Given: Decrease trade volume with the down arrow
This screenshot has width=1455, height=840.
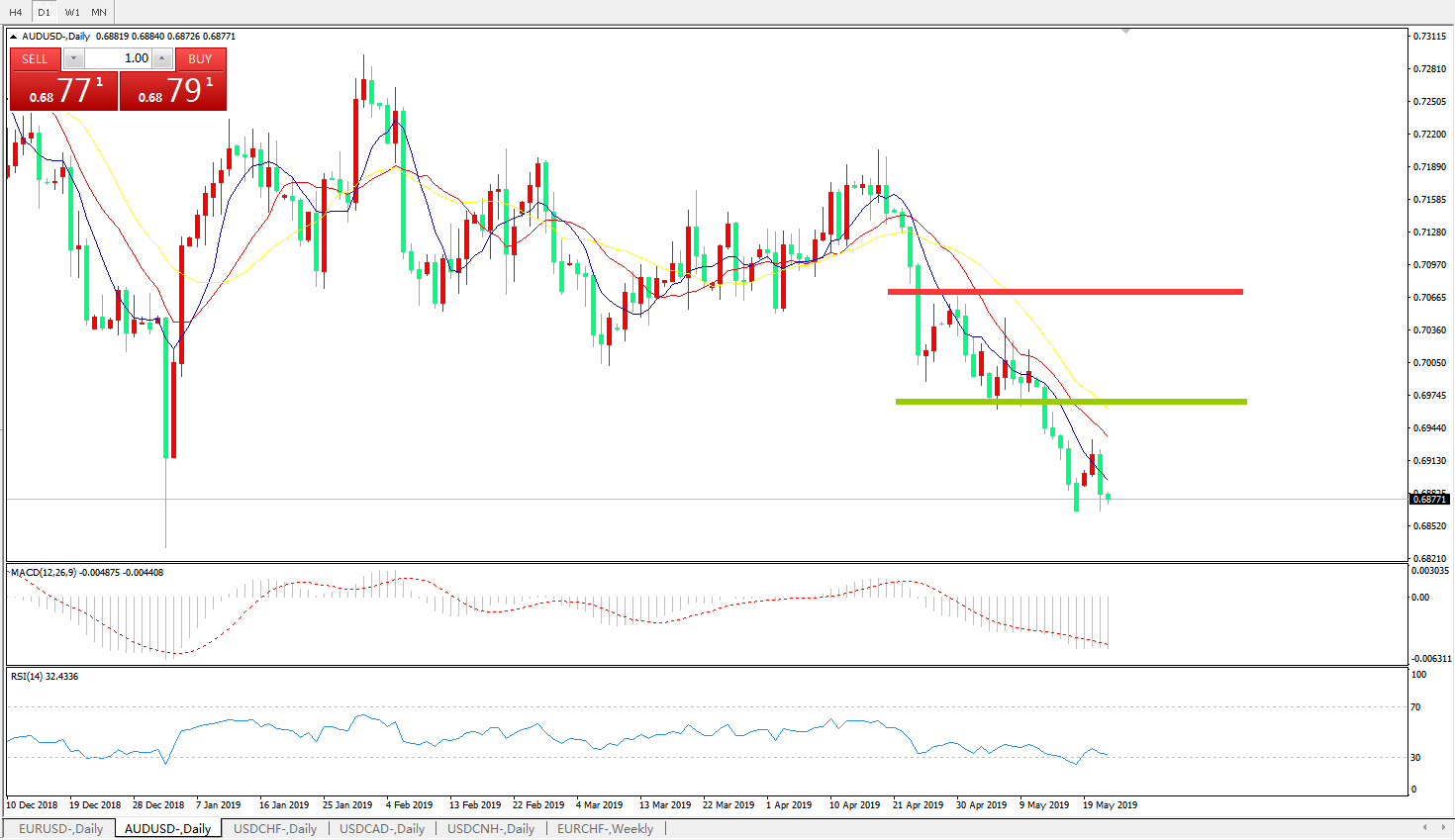Looking at the screenshot, I should (x=73, y=59).
